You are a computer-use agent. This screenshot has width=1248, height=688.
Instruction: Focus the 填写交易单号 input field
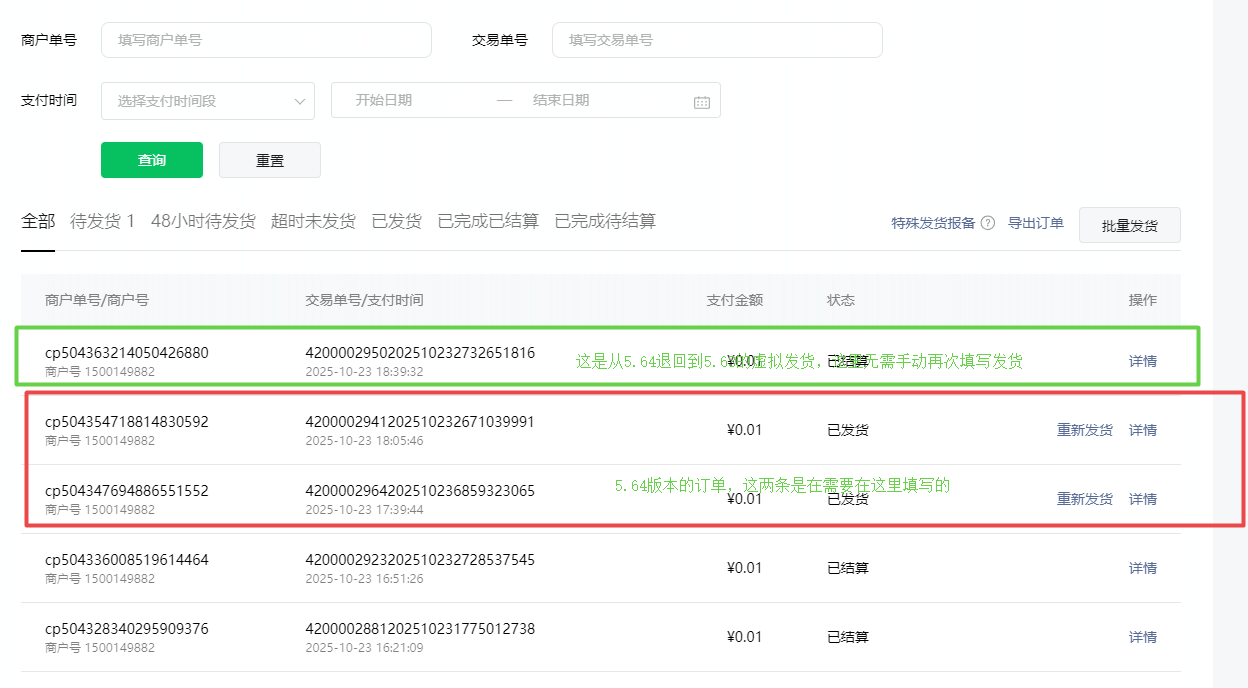(x=717, y=40)
